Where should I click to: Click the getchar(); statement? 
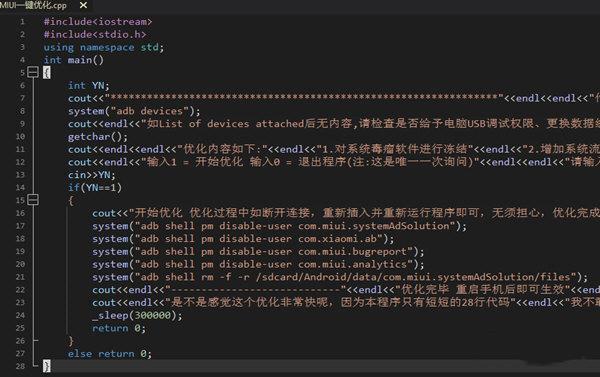tap(98, 137)
